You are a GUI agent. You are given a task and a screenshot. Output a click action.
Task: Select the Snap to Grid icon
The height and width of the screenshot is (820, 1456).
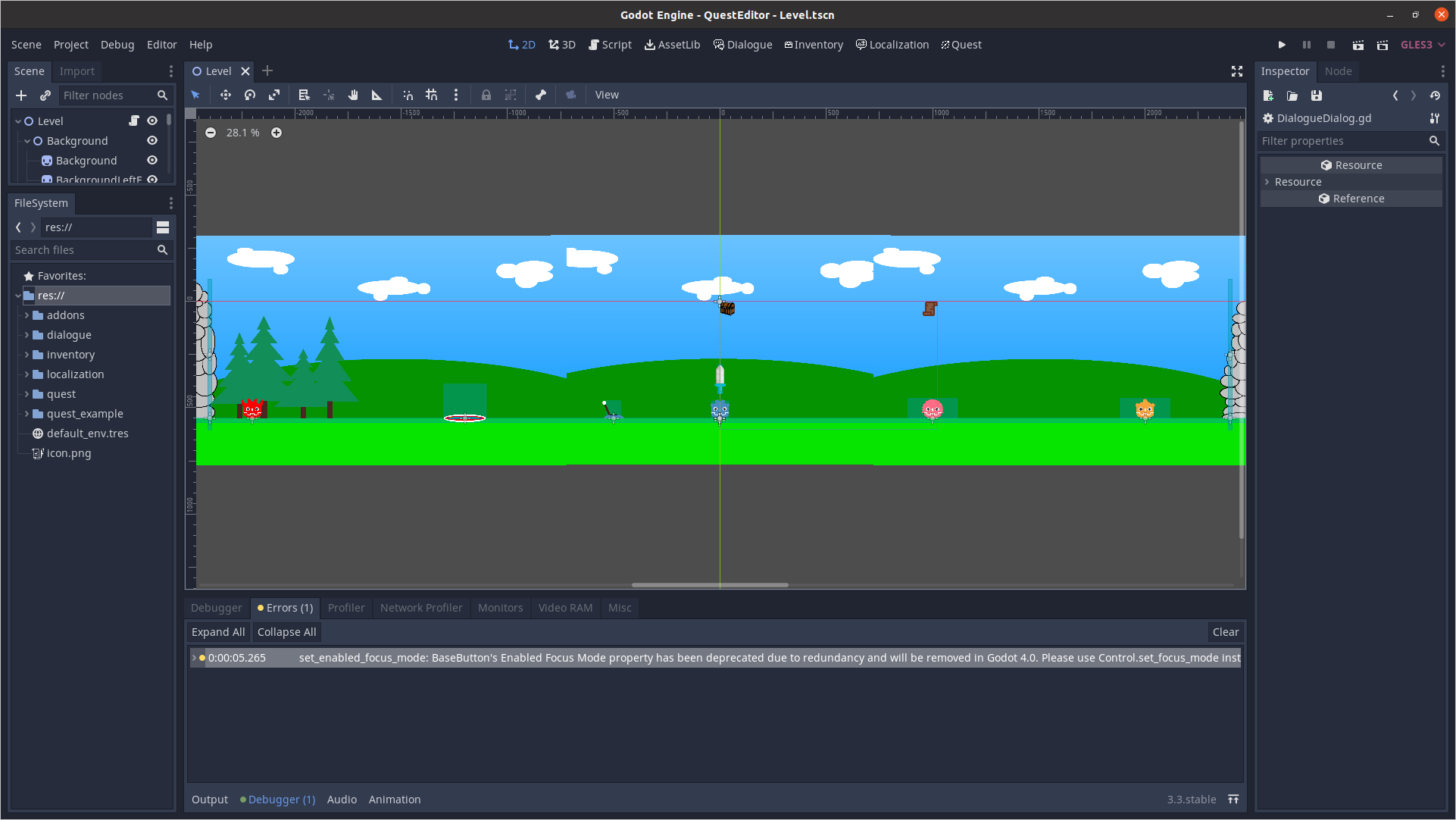(432, 94)
